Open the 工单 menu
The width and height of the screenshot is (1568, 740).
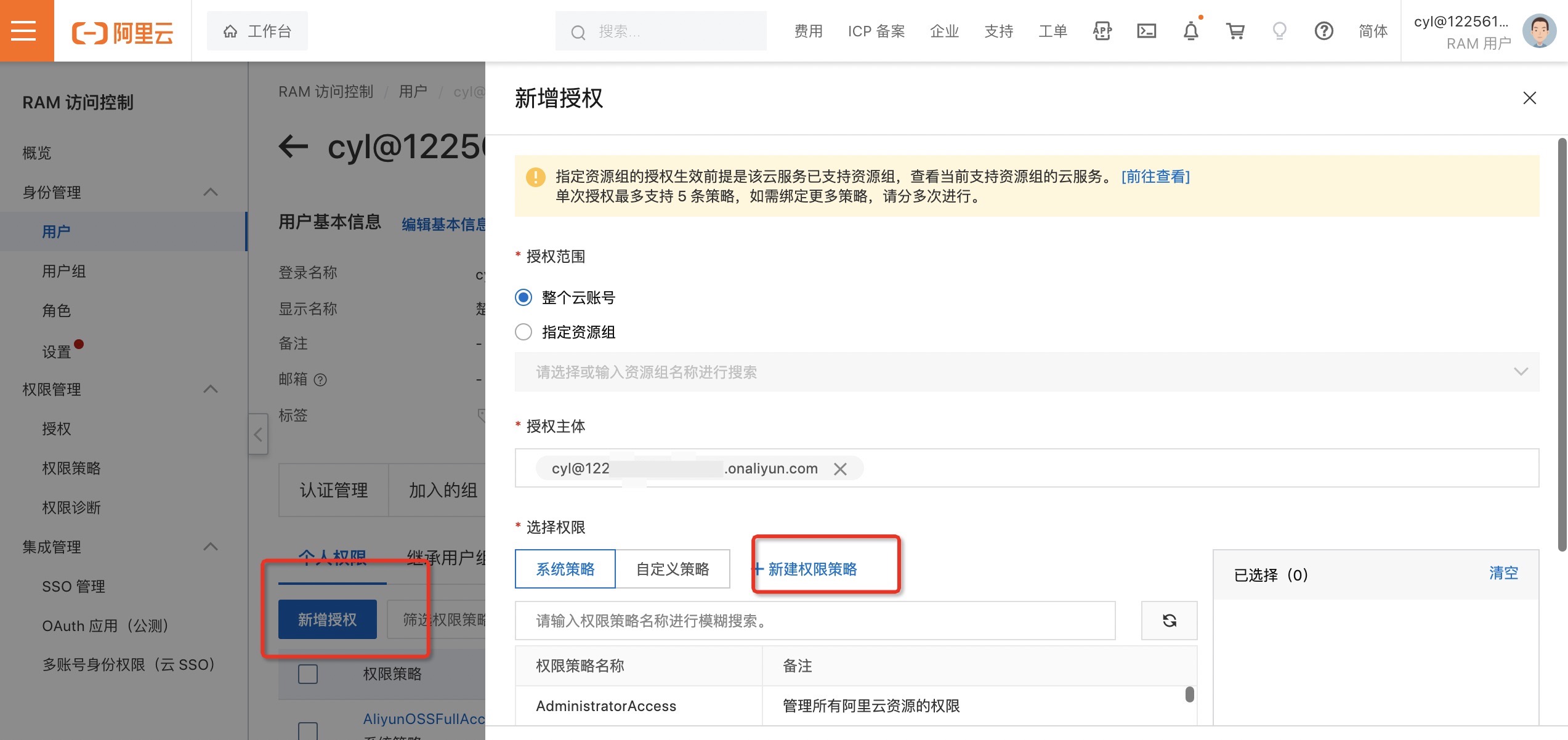pos(1053,31)
